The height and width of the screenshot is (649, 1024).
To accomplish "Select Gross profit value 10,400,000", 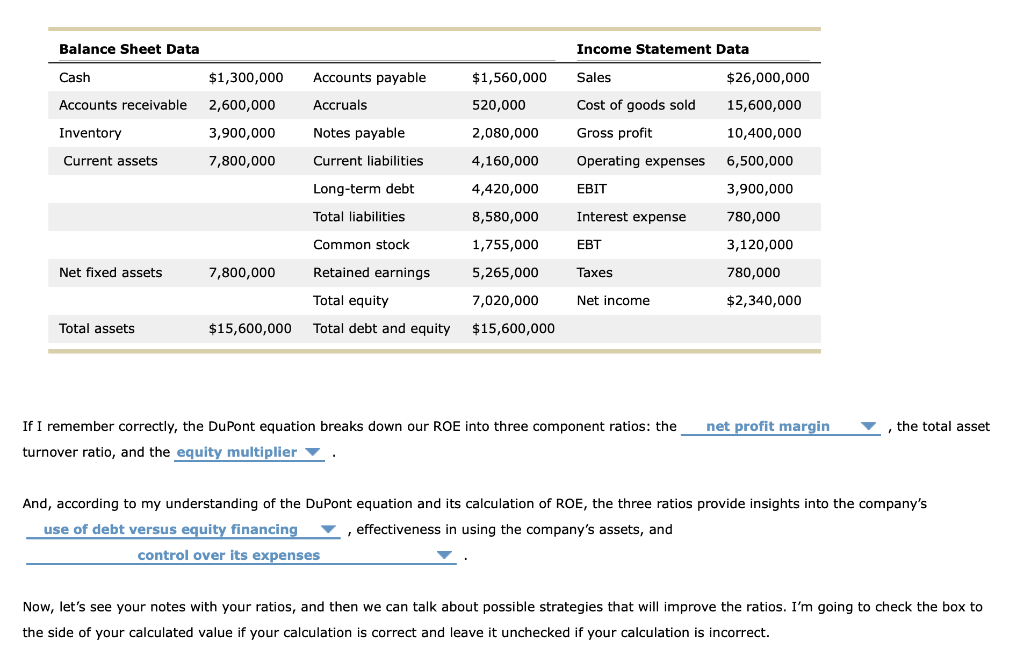I will click(764, 133).
